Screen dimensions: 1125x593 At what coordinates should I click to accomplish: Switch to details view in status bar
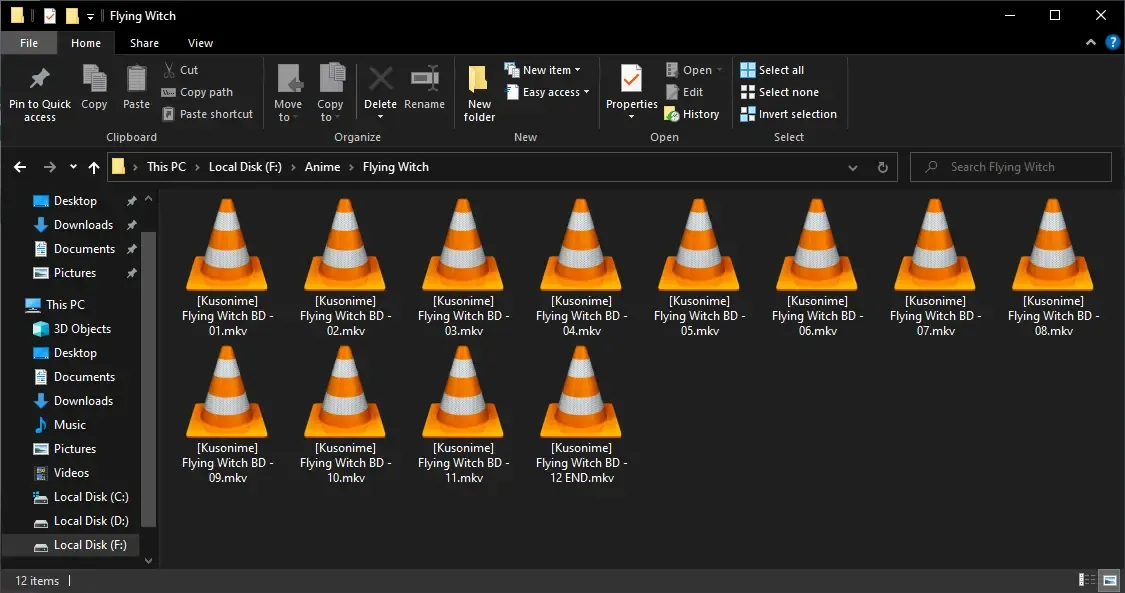click(x=1087, y=580)
